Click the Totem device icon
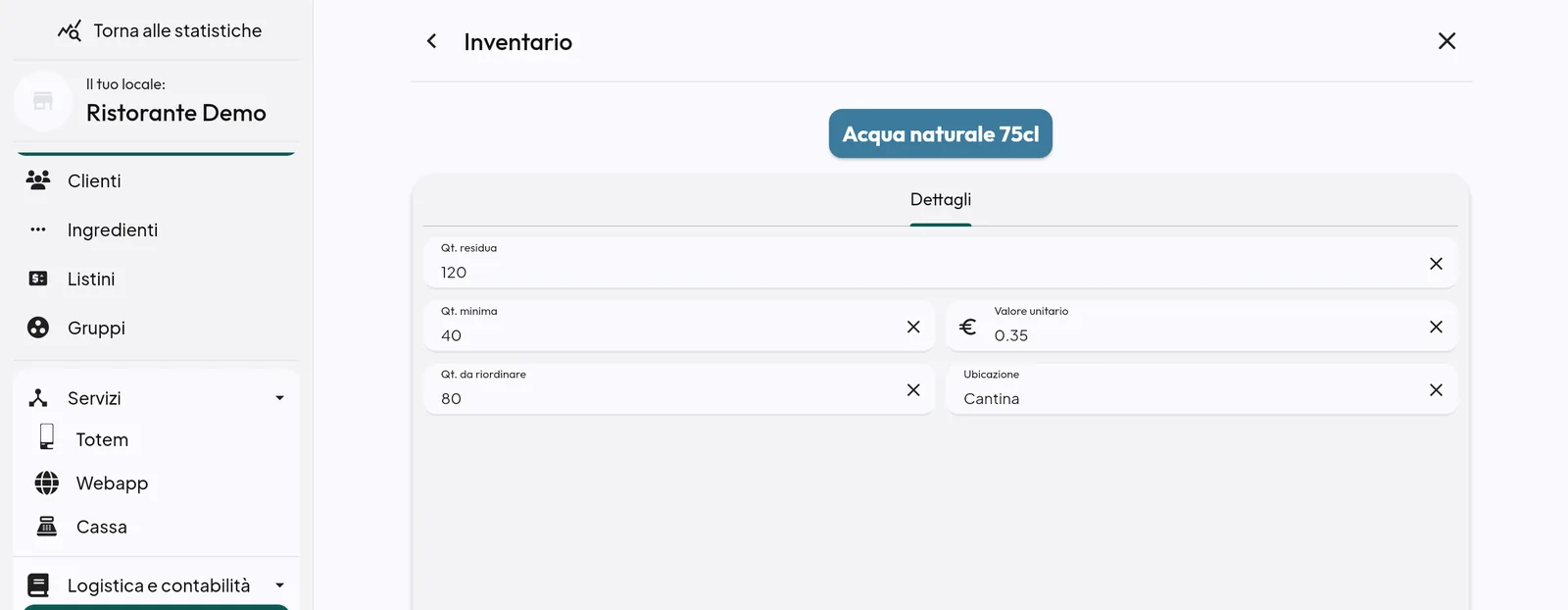Screen dimensions: 1568x610 click(47, 437)
